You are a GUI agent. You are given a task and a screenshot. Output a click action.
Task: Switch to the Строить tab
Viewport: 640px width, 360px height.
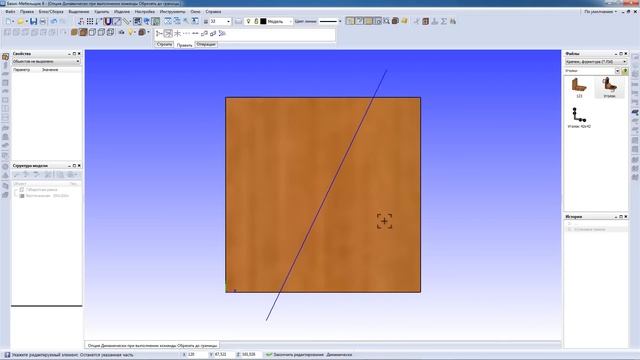164,44
